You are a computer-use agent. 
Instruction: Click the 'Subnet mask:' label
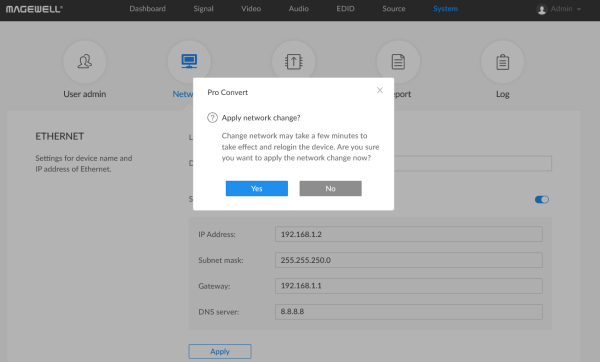pyautogui.click(x=221, y=260)
